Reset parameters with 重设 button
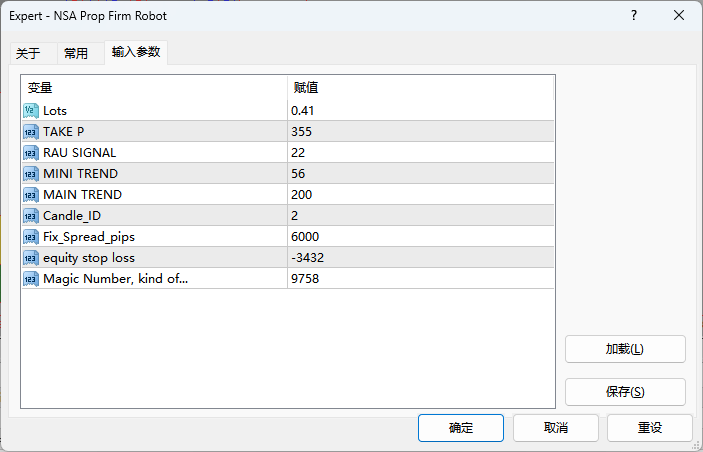Screen dimensions: 703x452 point(650,428)
